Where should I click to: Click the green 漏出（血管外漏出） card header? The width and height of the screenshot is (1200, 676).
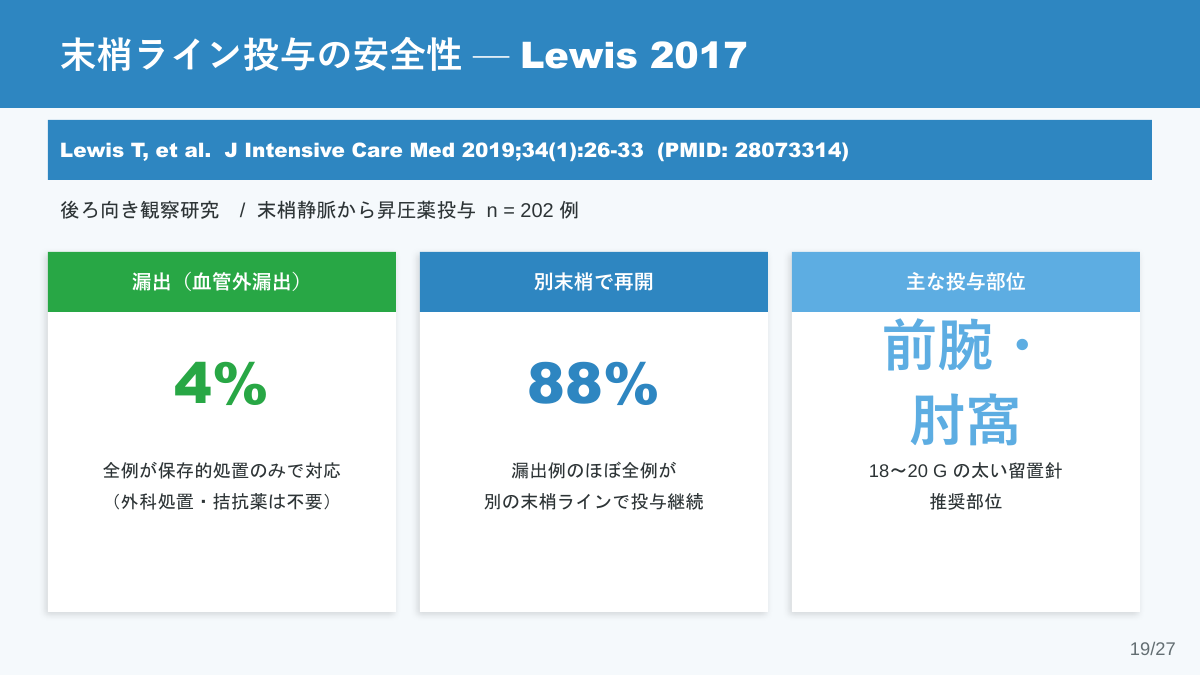[222, 282]
